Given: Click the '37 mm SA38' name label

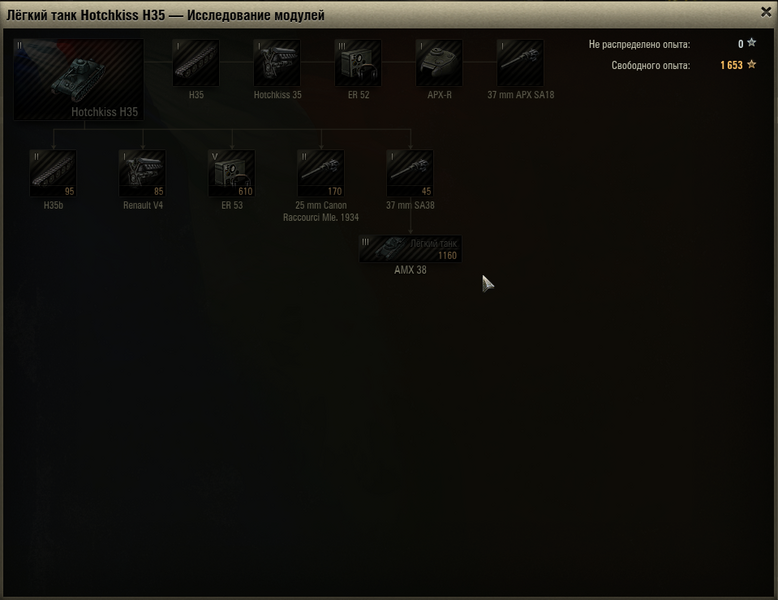Looking at the screenshot, I should (410, 205).
